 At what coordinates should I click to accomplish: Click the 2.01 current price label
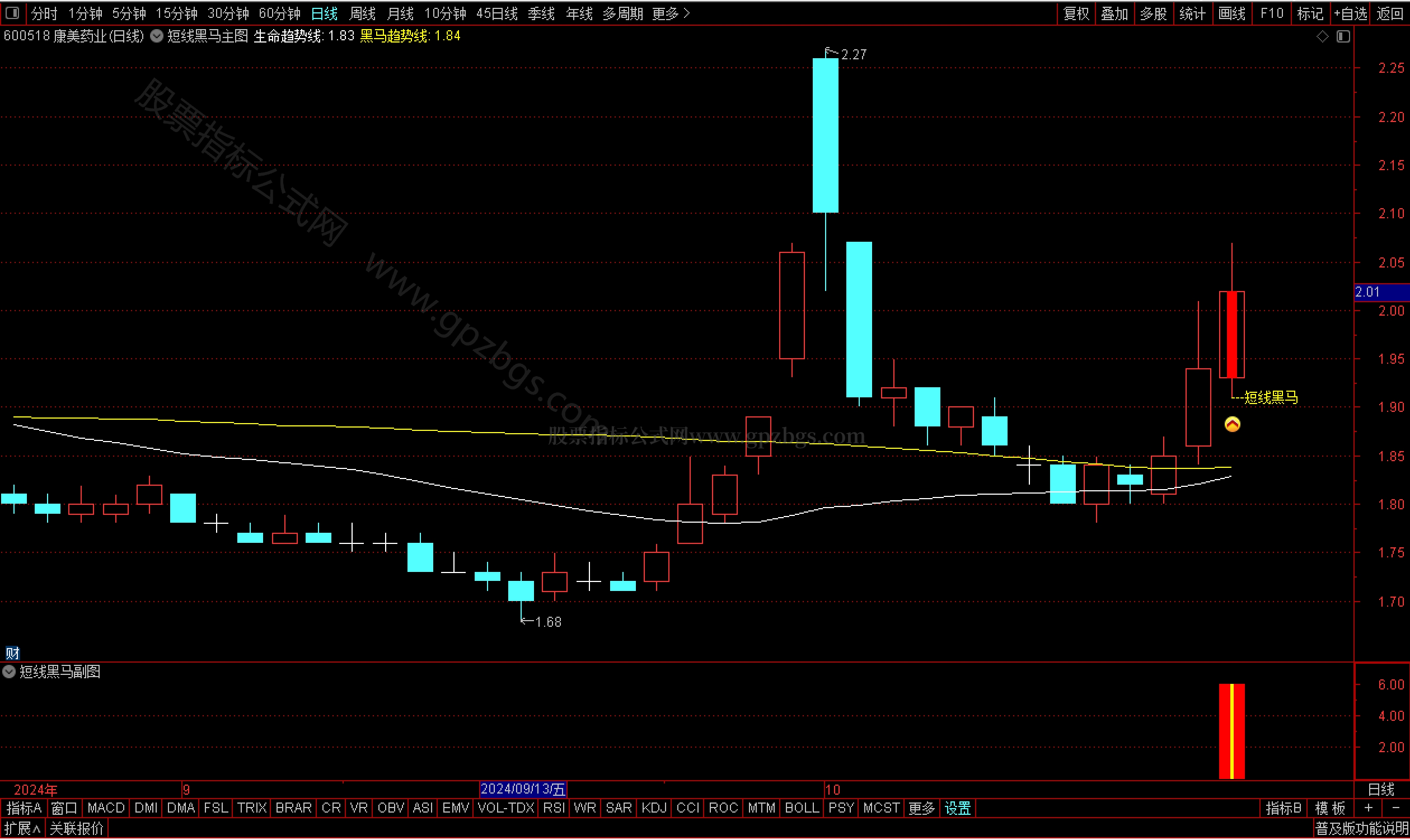(x=1380, y=292)
